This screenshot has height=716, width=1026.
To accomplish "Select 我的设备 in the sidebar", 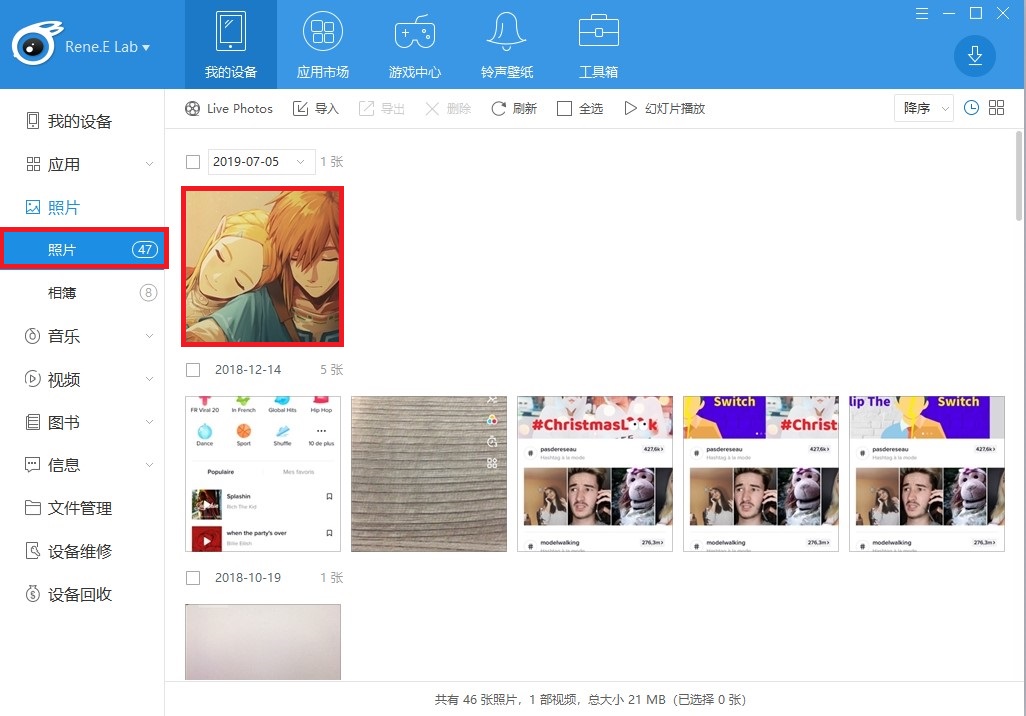I will [82, 121].
